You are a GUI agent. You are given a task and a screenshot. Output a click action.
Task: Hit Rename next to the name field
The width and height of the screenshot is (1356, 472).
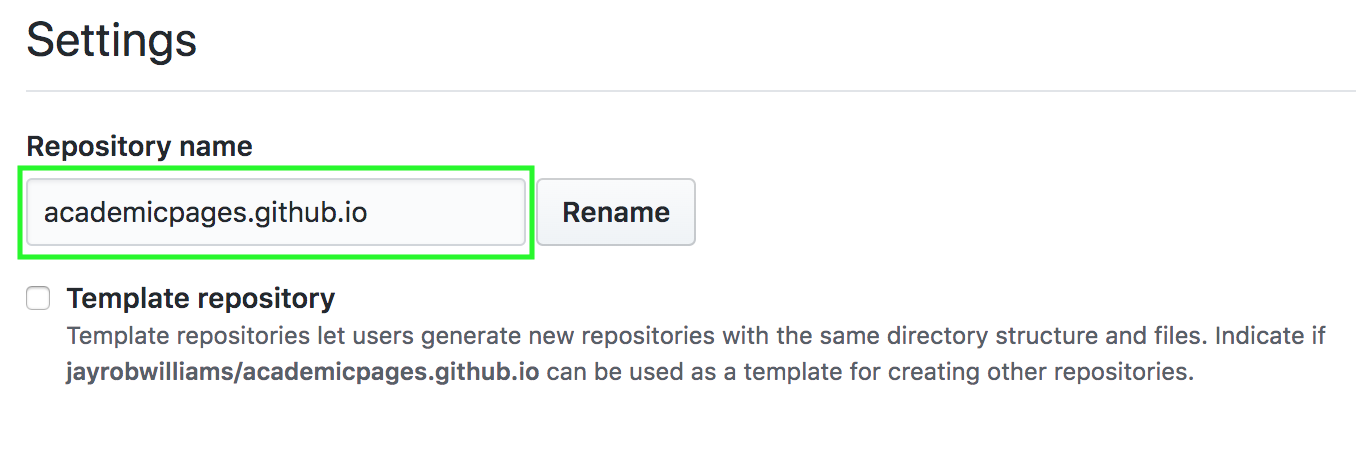(x=616, y=212)
